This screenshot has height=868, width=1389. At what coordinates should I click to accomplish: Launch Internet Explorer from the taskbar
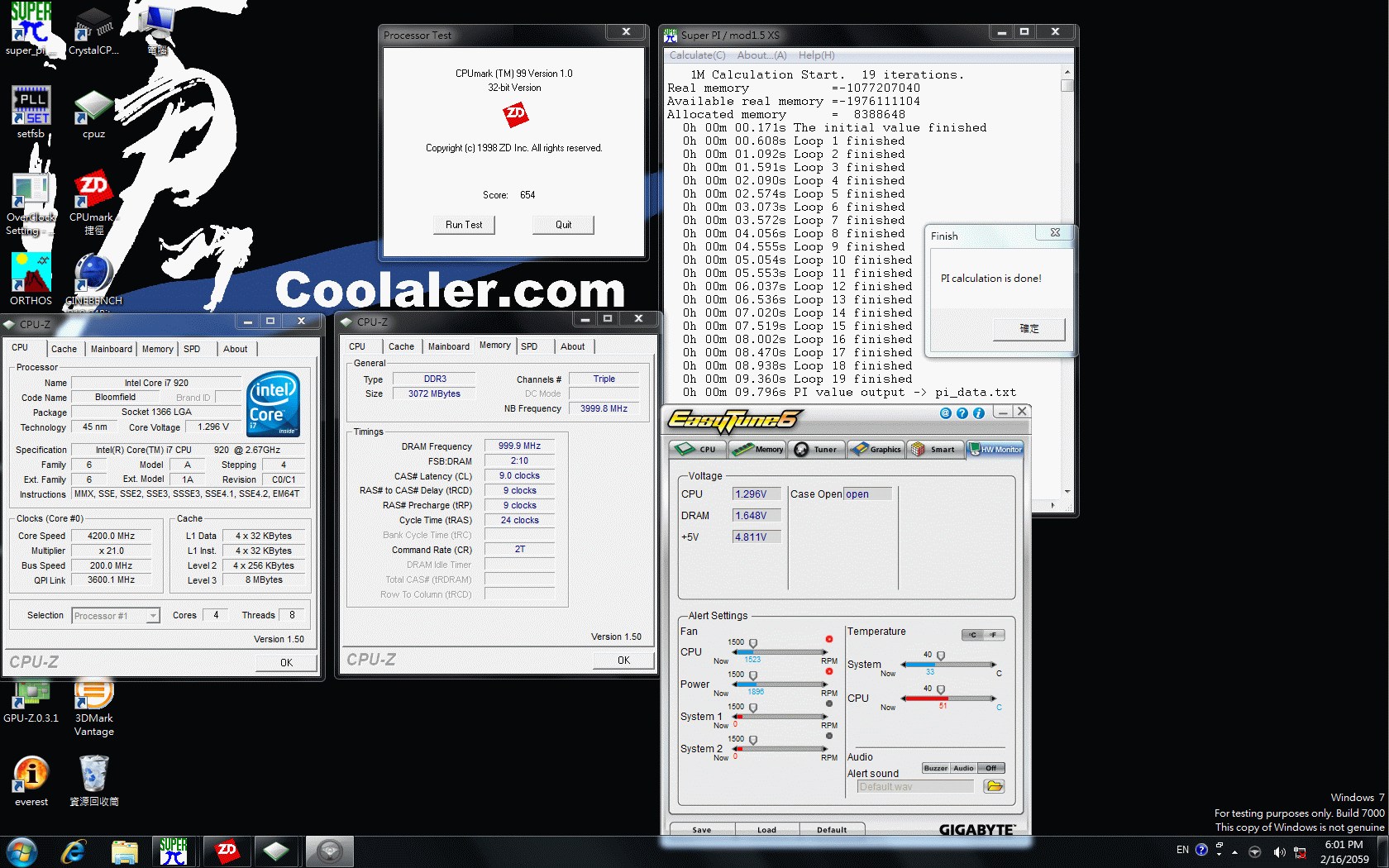point(74,851)
